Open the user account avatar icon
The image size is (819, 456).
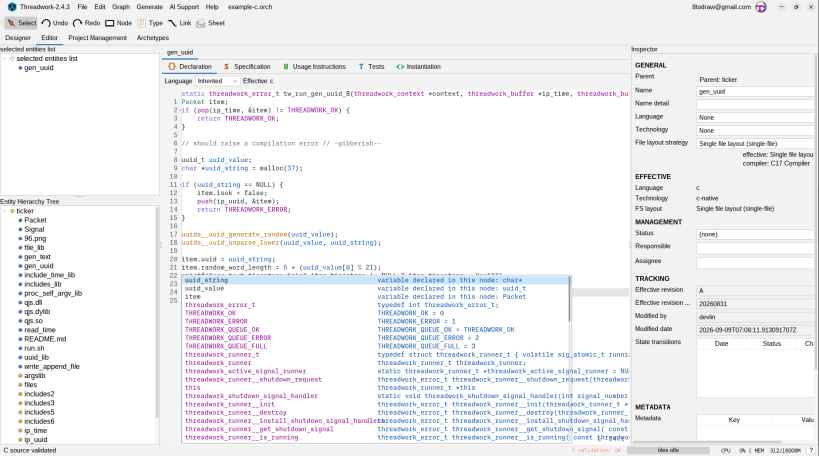[x=761, y=7]
